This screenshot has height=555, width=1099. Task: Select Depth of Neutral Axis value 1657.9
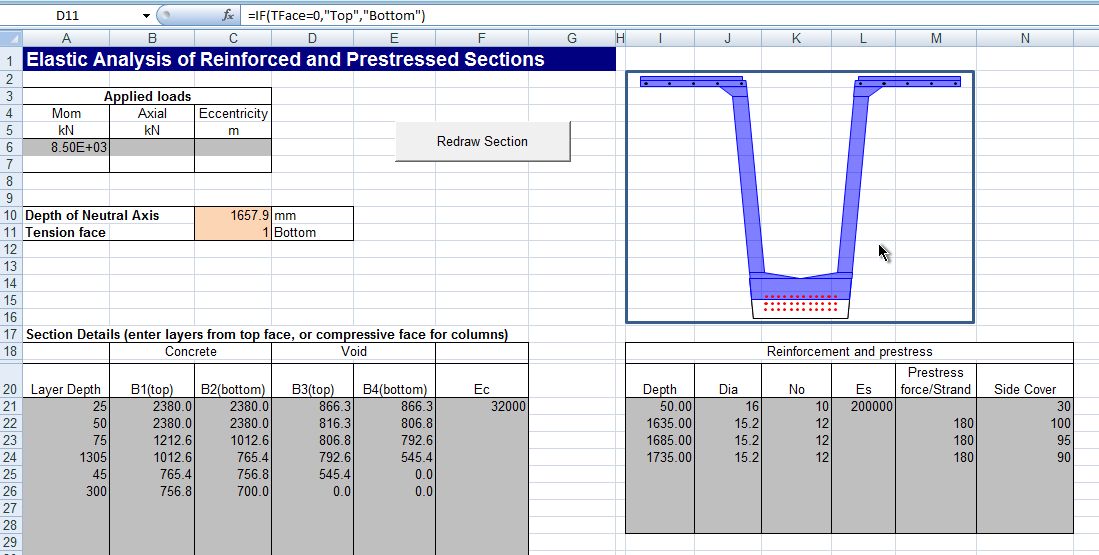click(x=233, y=215)
